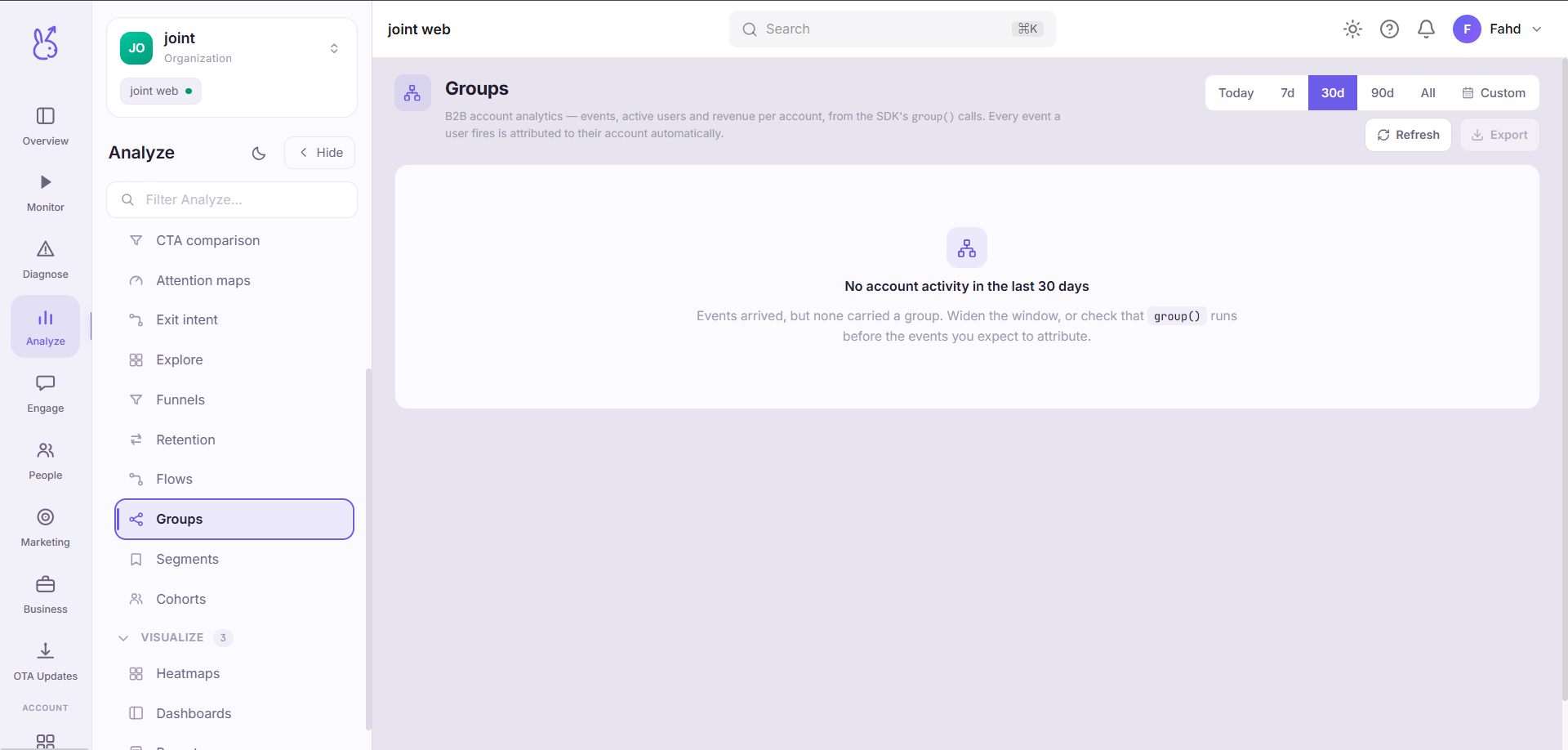Open the Business section
The height and width of the screenshot is (750, 1568).
point(46,596)
